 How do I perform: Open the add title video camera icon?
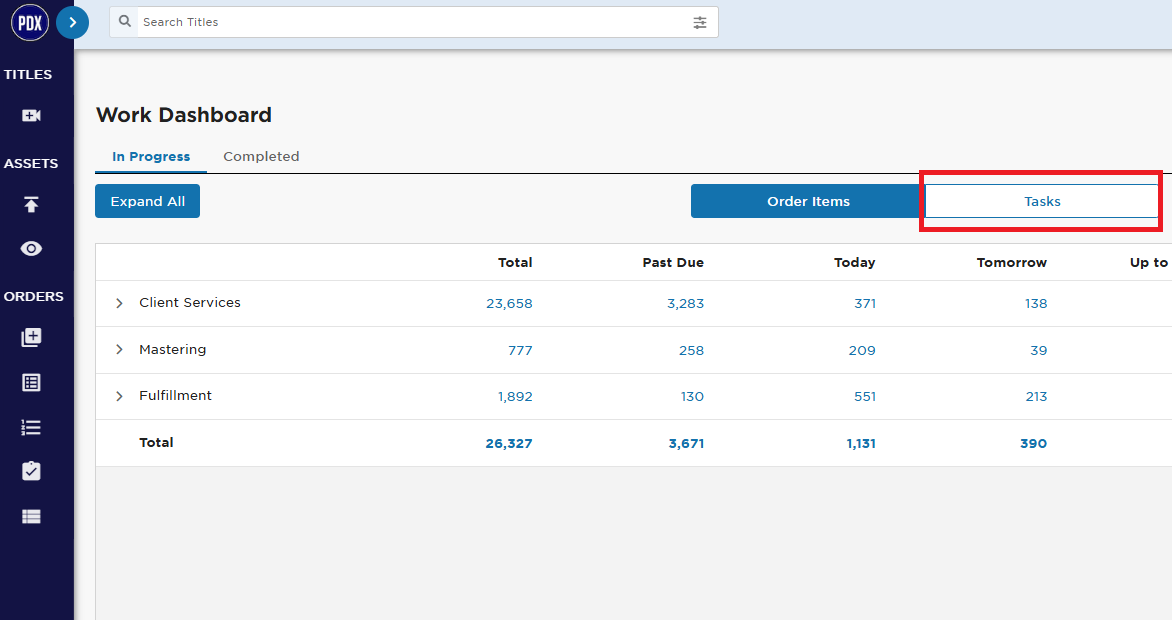pos(31,115)
